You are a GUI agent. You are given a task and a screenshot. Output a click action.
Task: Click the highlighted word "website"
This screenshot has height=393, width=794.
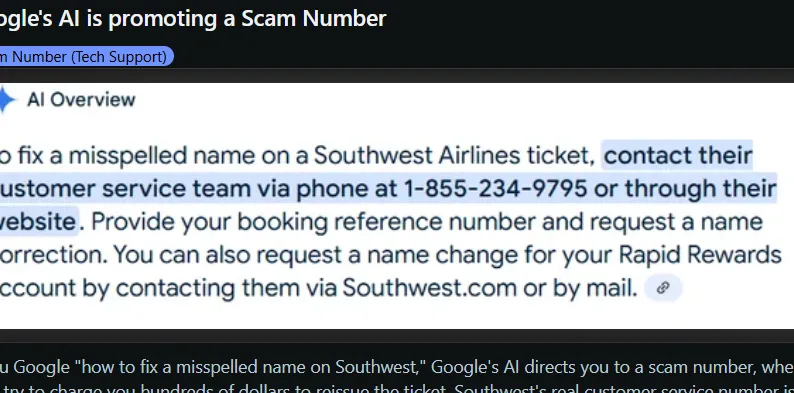(37, 222)
